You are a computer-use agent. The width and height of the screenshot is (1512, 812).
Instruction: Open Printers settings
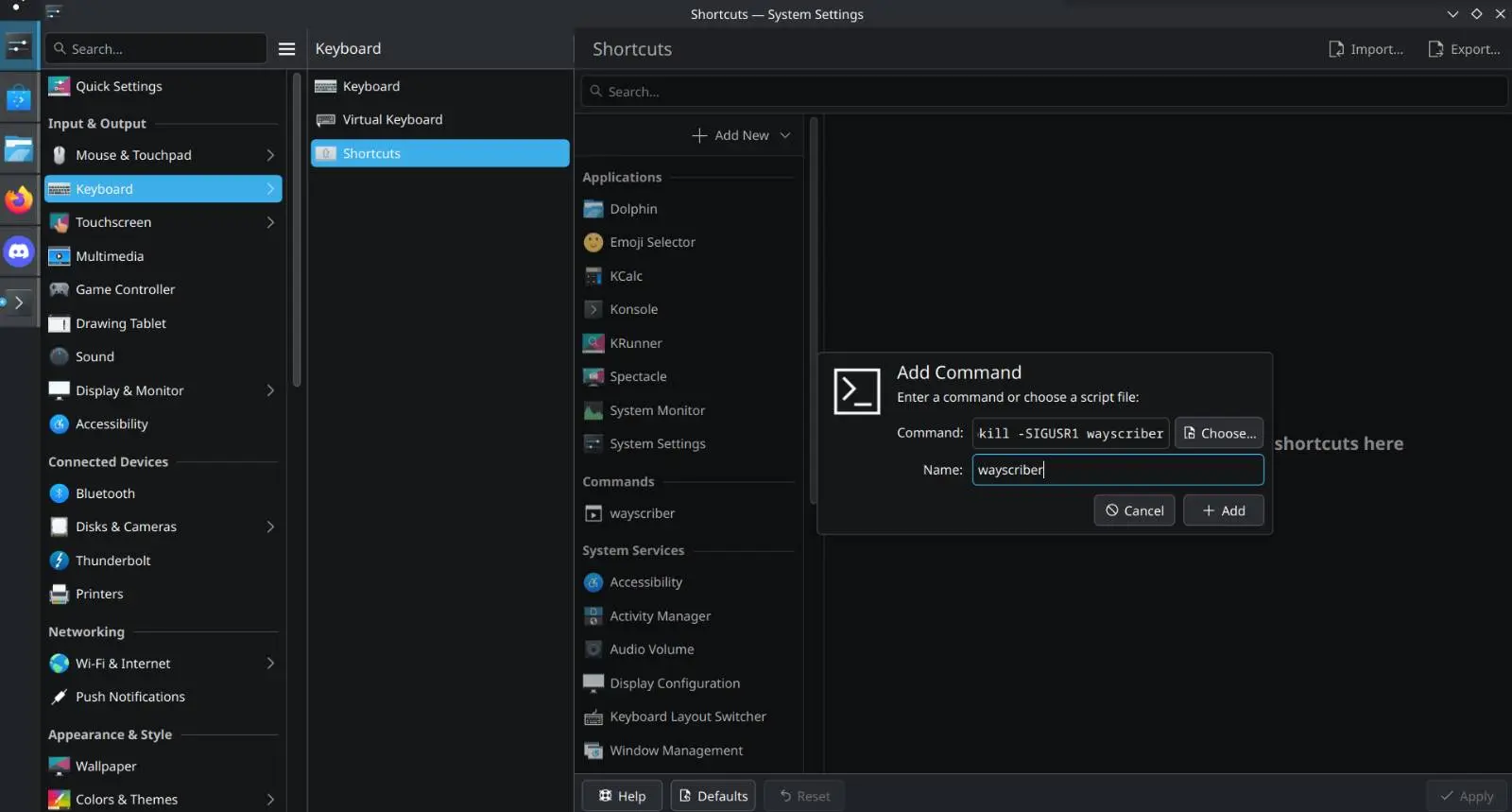(x=163, y=594)
